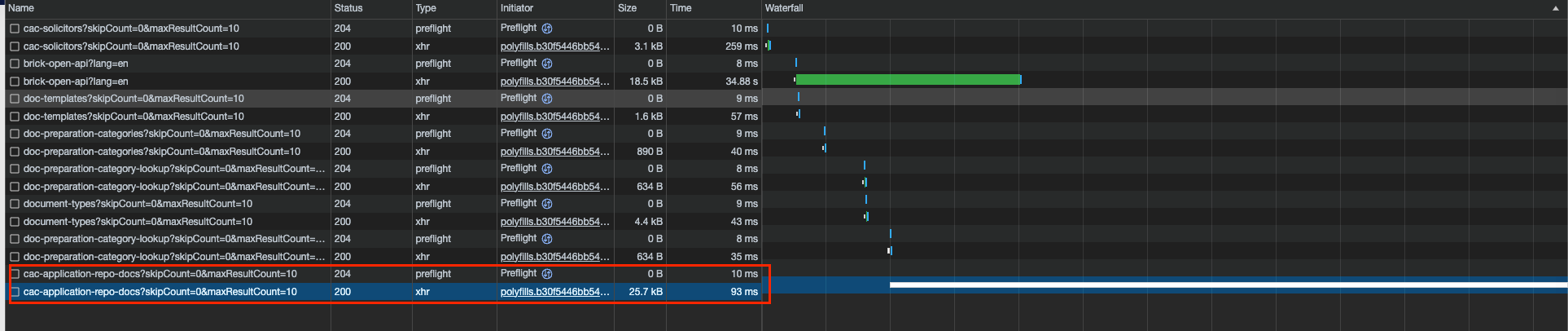The width and height of the screenshot is (1568, 331).
Task: Sort requests by the Time column header
Action: click(681, 8)
